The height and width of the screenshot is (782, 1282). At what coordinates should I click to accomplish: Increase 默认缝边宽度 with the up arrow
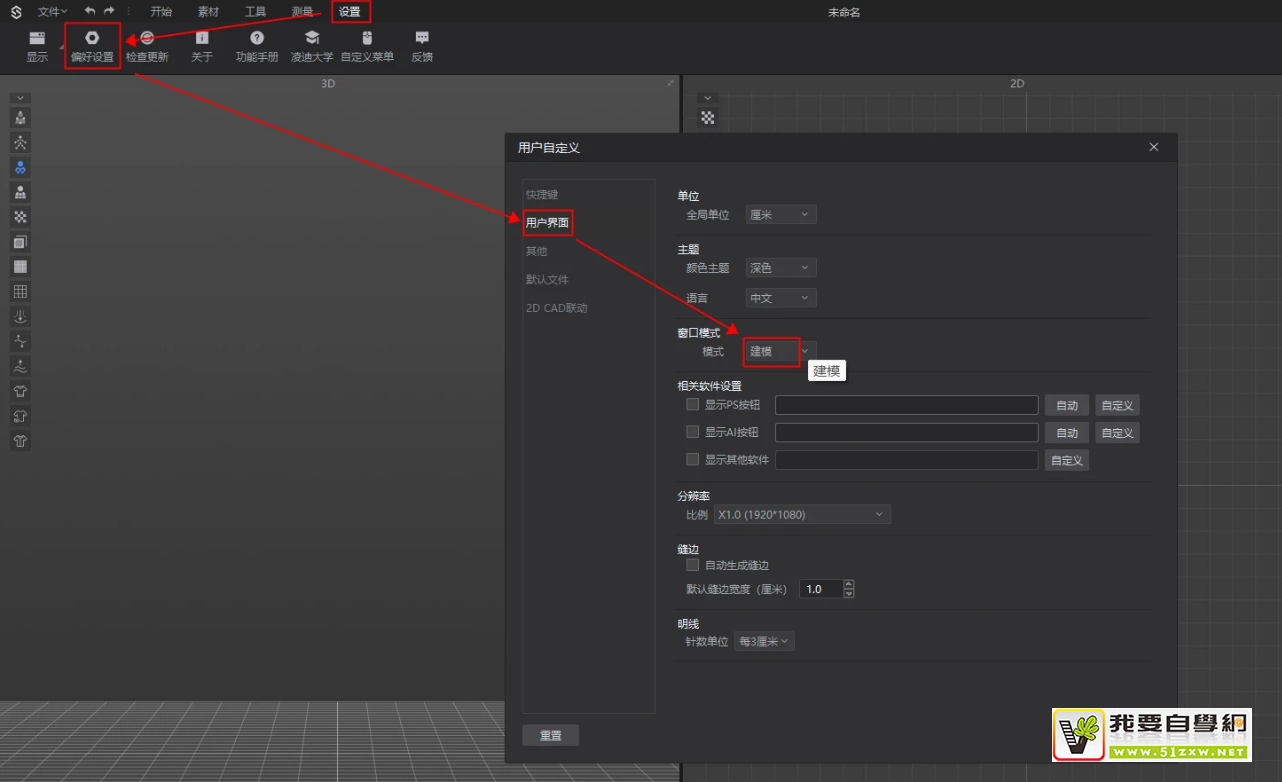(849, 585)
